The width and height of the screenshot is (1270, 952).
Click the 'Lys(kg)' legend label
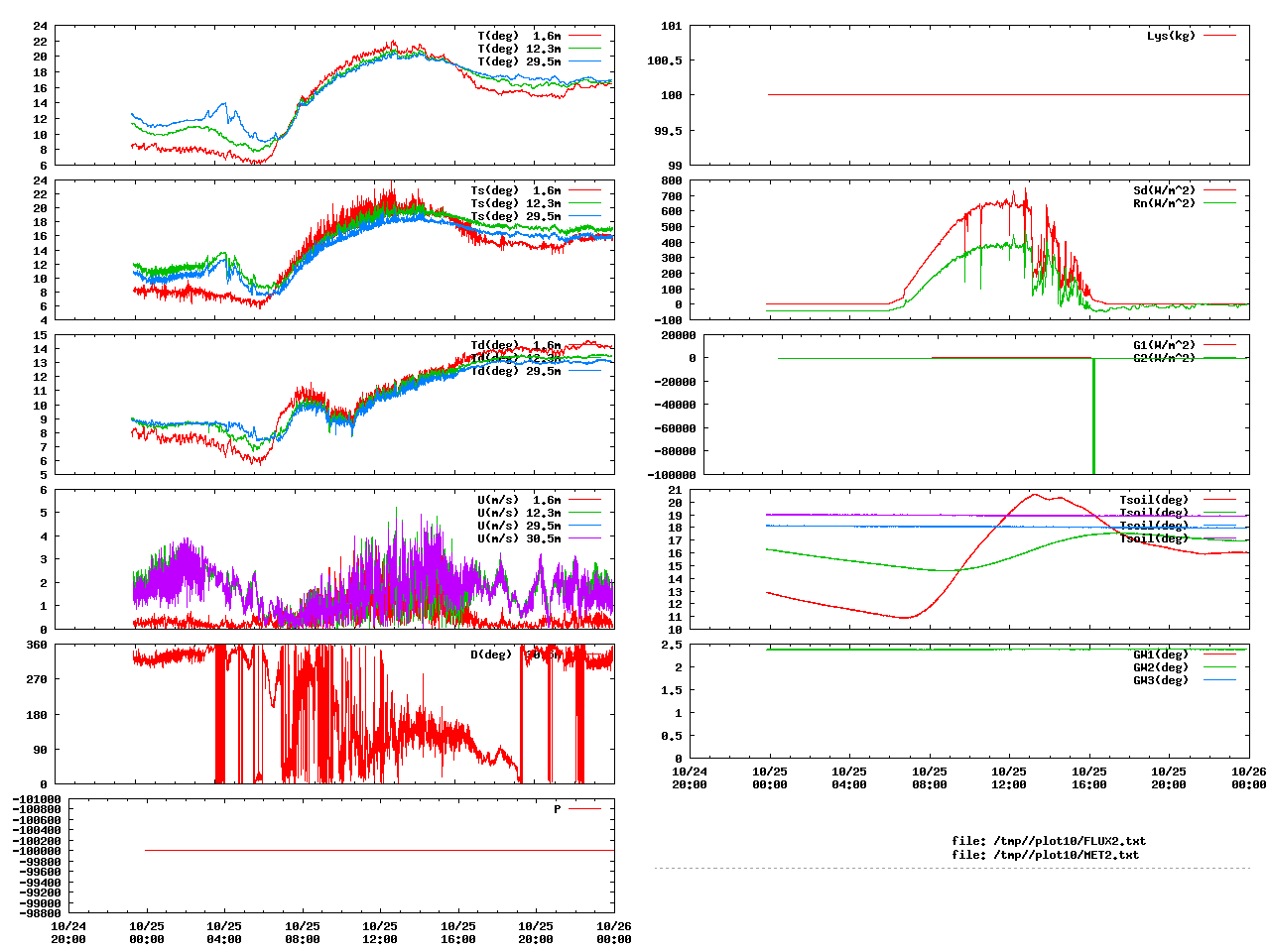[1171, 36]
